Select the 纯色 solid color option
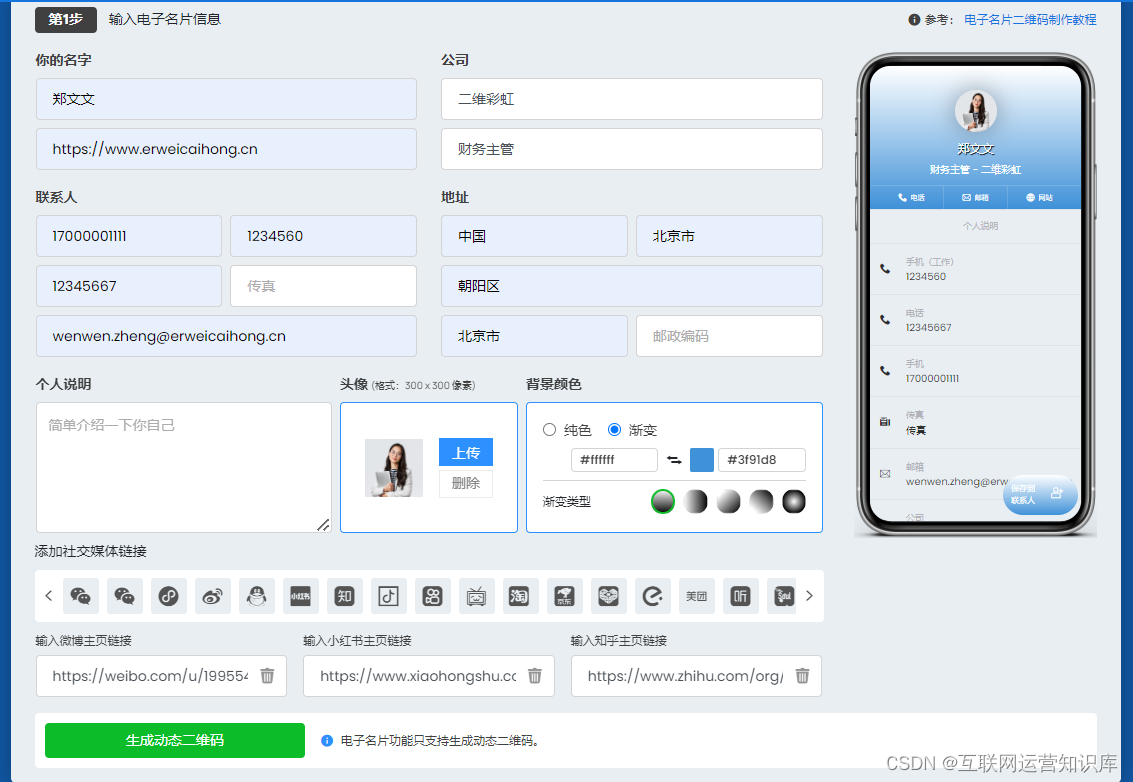The height and width of the screenshot is (782, 1133). point(549,430)
